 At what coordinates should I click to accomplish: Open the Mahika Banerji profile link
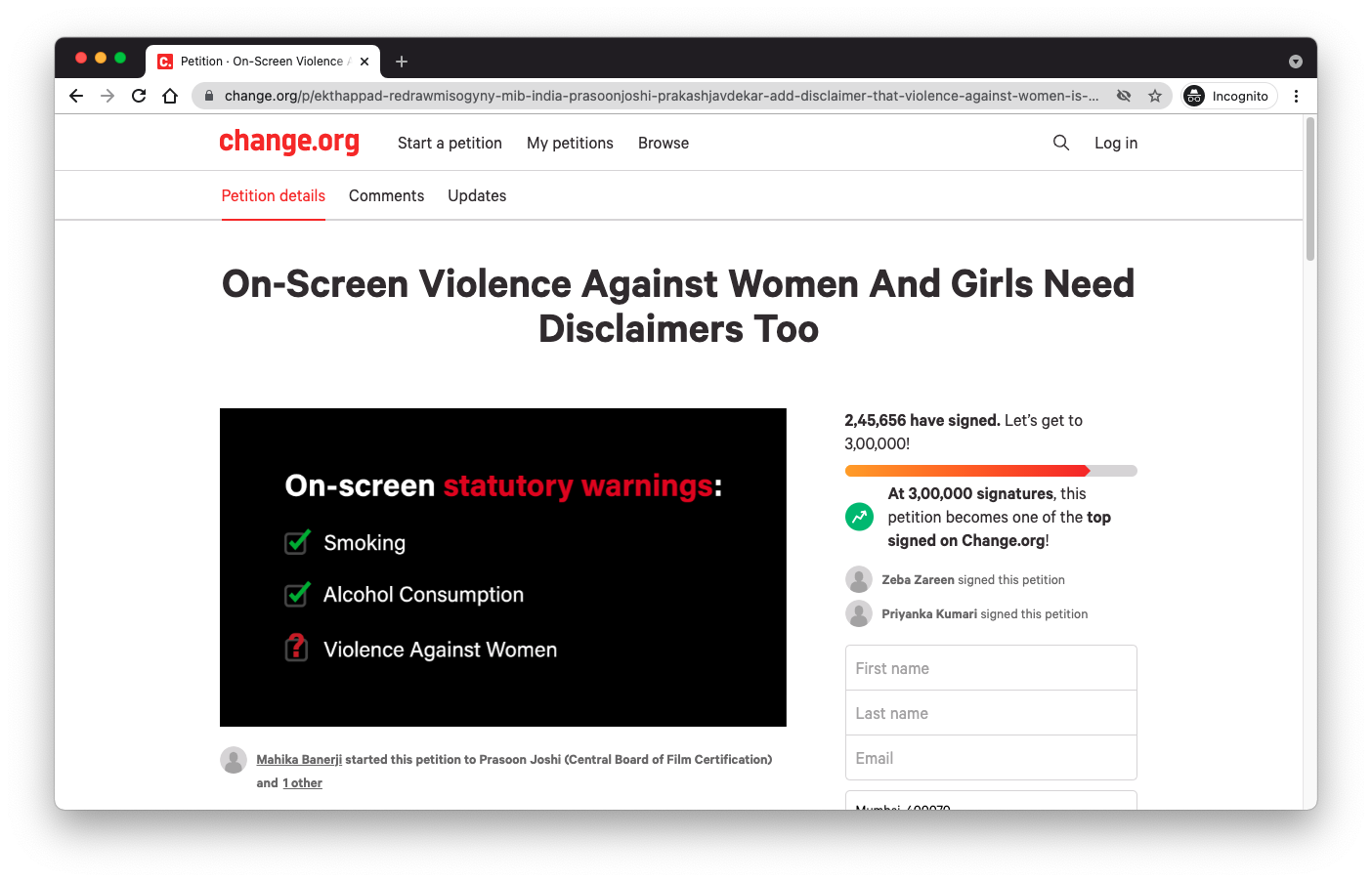click(x=299, y=759)
